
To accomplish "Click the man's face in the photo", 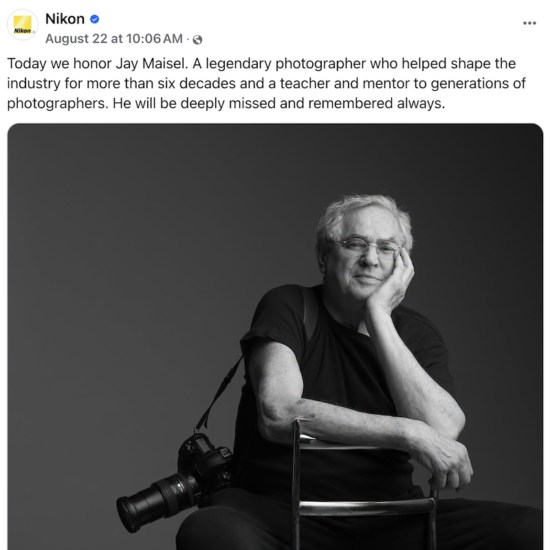I will (x=365, y=261).
